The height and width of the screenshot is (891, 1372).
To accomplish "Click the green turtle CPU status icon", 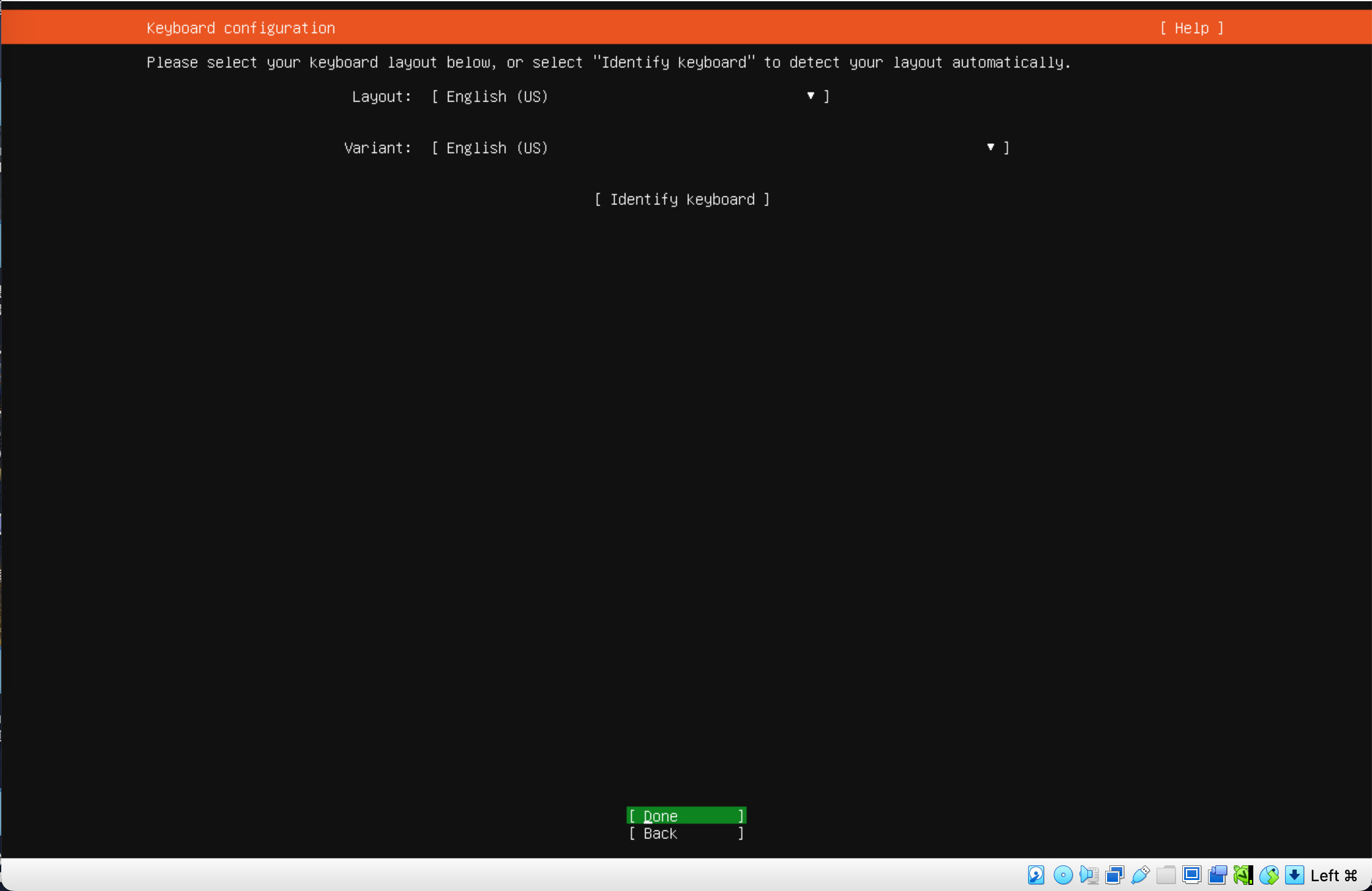I will point(1243,875).
